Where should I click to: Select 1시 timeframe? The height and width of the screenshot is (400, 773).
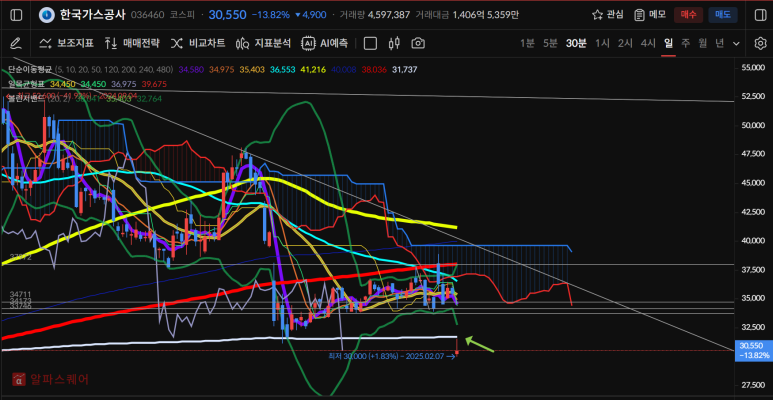coord(602,43)
